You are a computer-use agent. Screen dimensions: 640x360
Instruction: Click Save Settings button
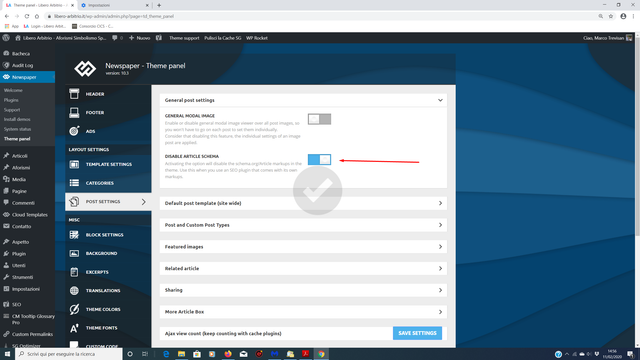(x=417, y=333)
